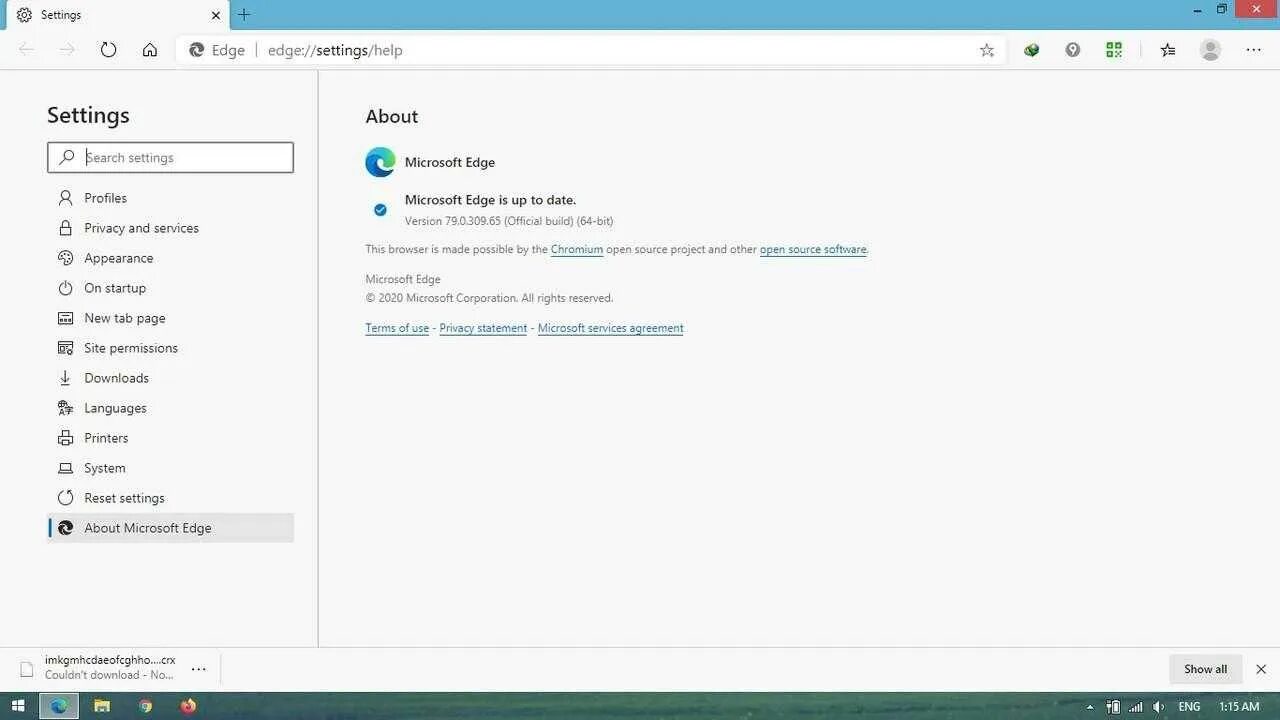Go to Downloads settings
Screen dimensions: 1280x720
[170, 378]
